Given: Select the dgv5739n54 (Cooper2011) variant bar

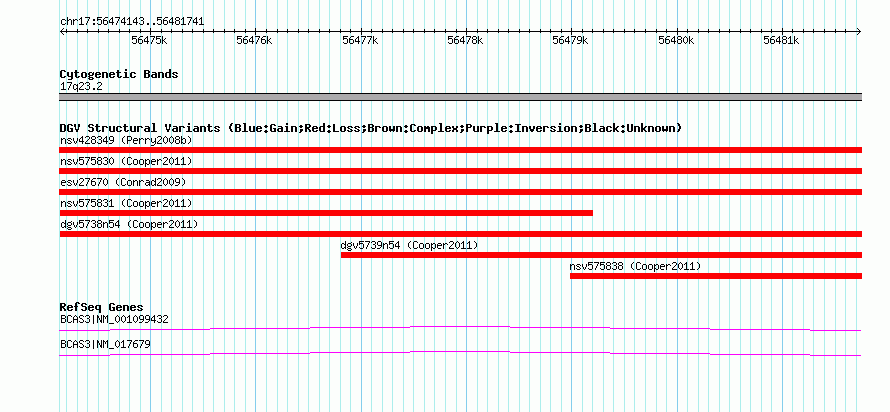Looking at the screenshot, I should pyautogui.click(x=601, y=255).
